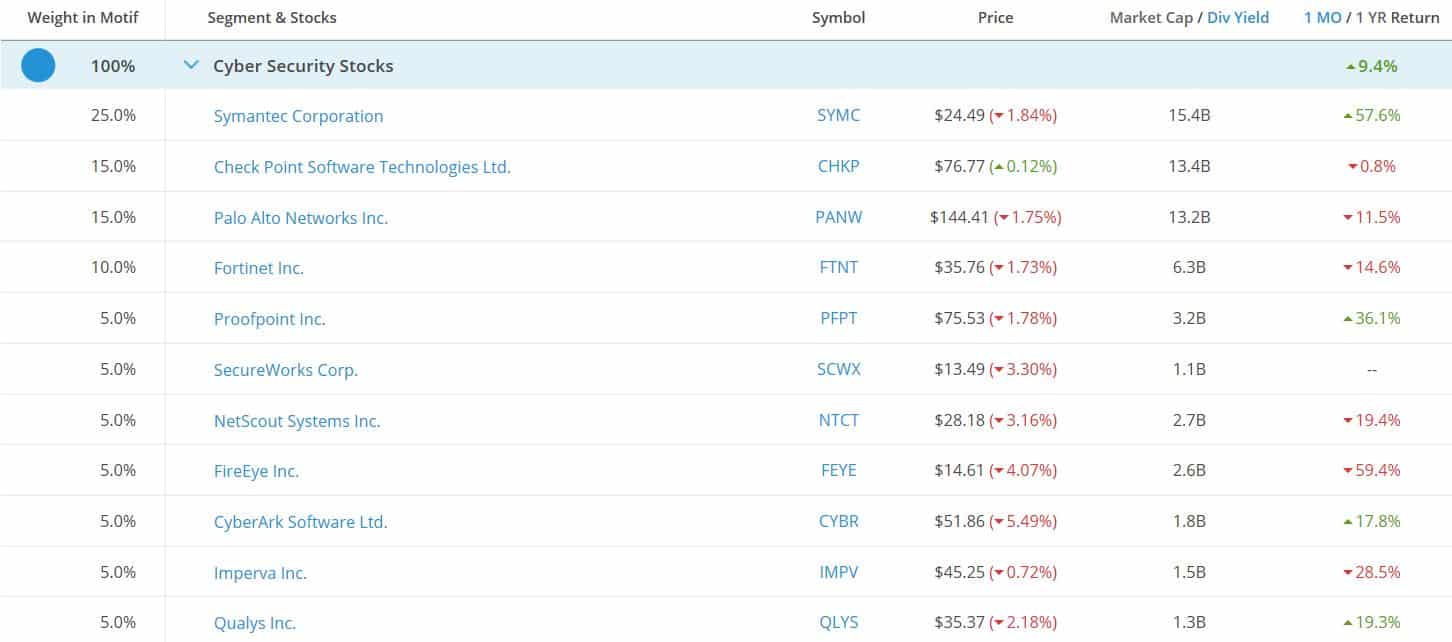
Task: Click the segment's 9.4% return value
Action: (x=1371, y=66)
